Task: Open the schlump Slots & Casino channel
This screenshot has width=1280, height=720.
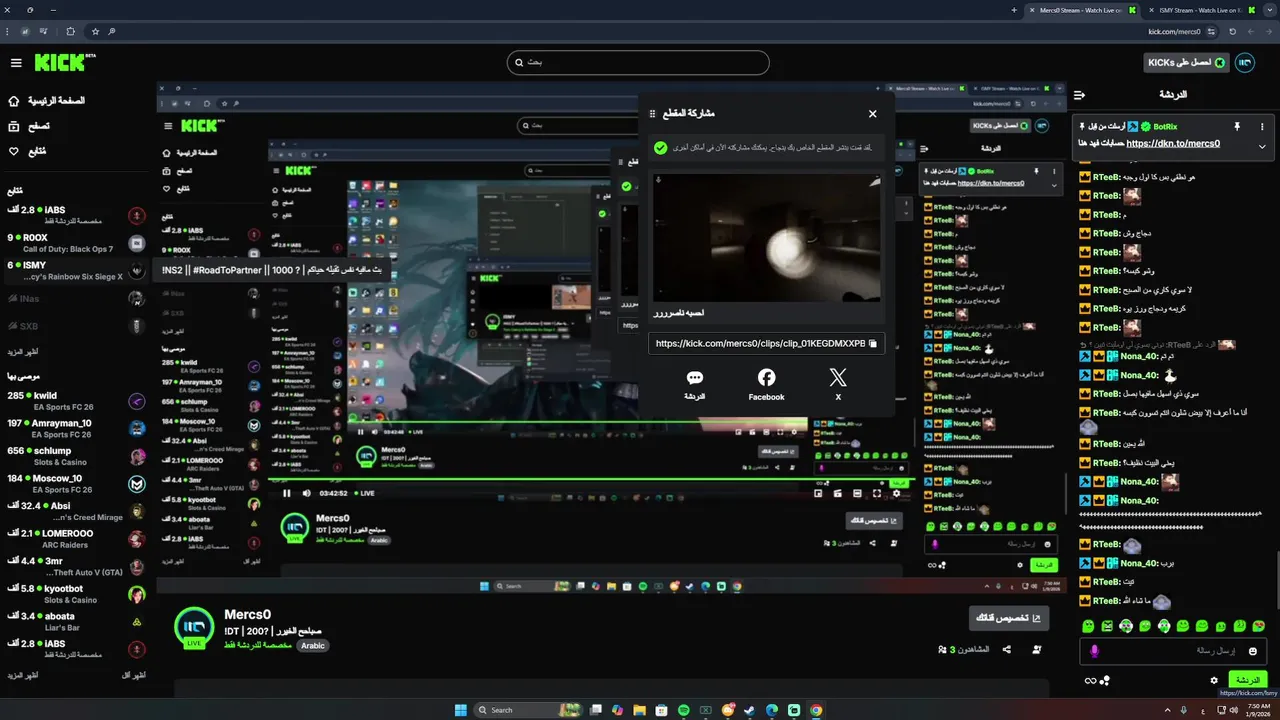Action: [x=76, y=456]
